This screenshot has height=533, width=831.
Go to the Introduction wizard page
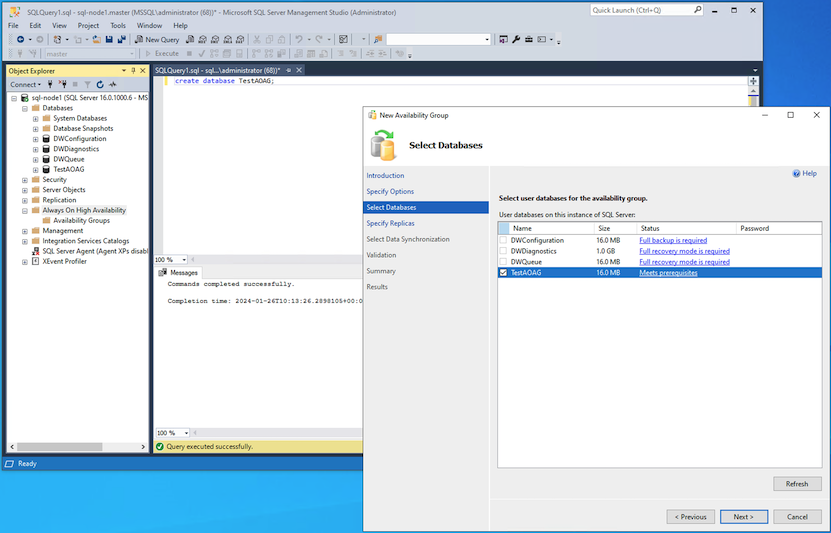pos(385,175)
